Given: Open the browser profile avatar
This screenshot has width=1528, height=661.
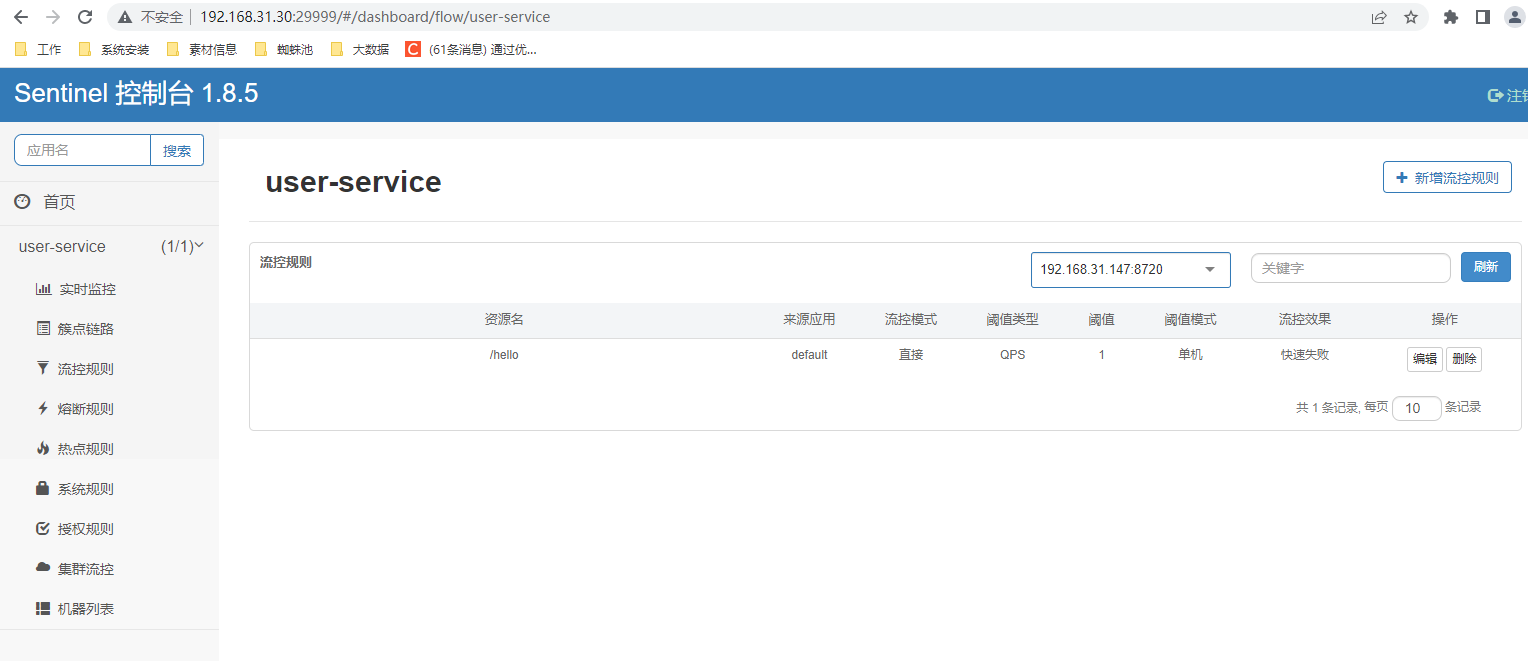Looking at the screenshot, I should [1514, 17].
